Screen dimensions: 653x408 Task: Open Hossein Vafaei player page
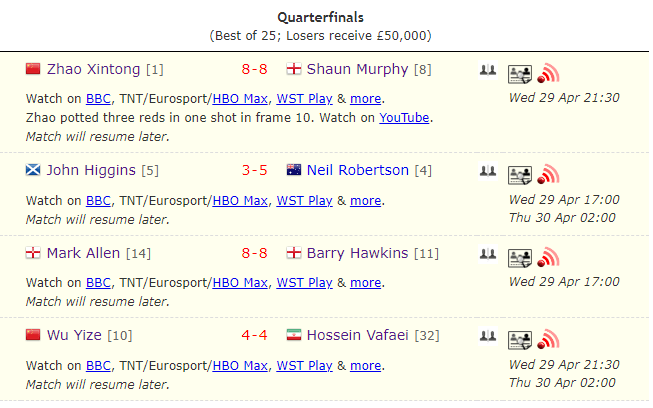tap(359, 335)
